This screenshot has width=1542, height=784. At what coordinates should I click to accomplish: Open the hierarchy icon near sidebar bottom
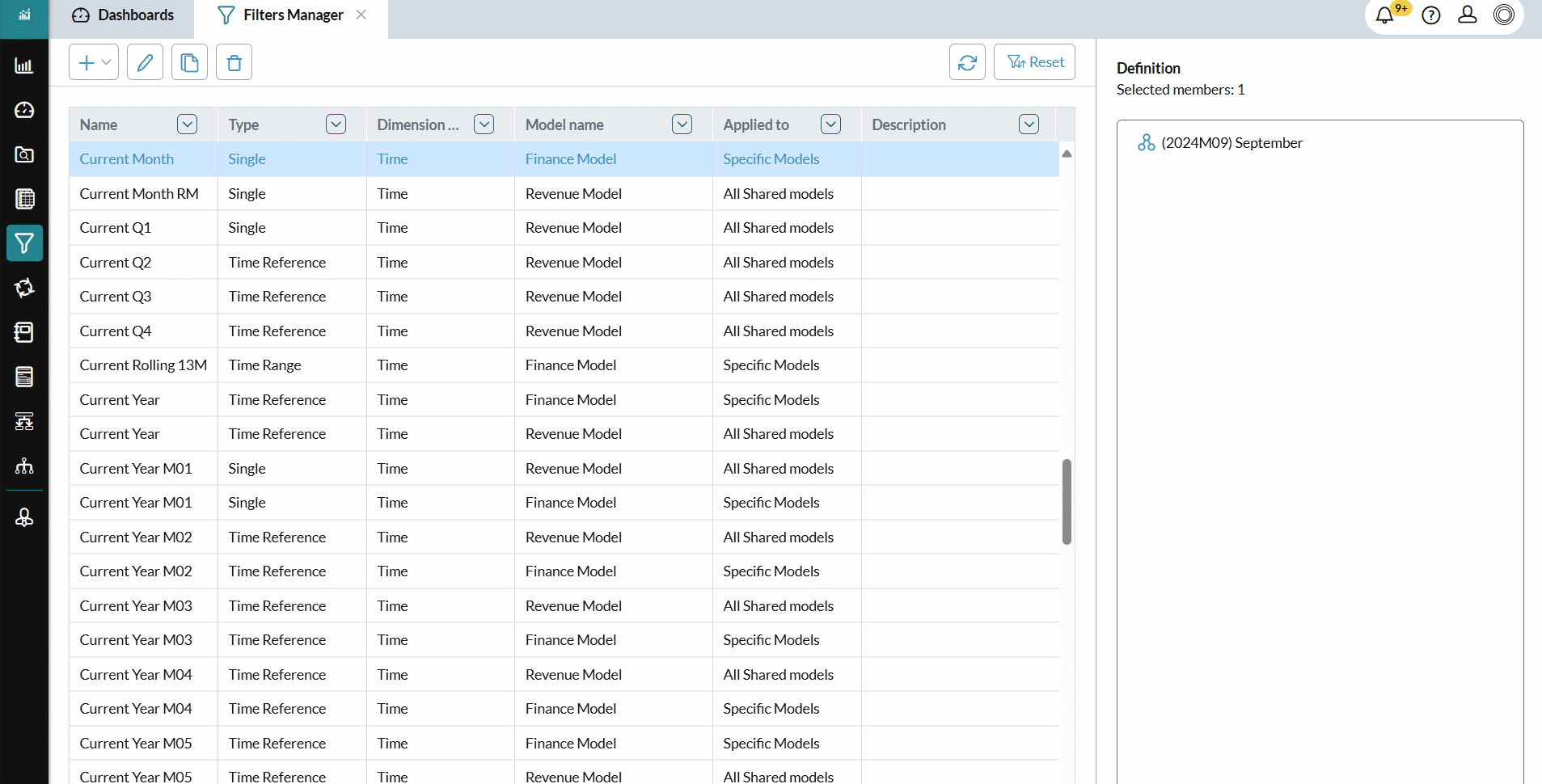click(24, 466)
